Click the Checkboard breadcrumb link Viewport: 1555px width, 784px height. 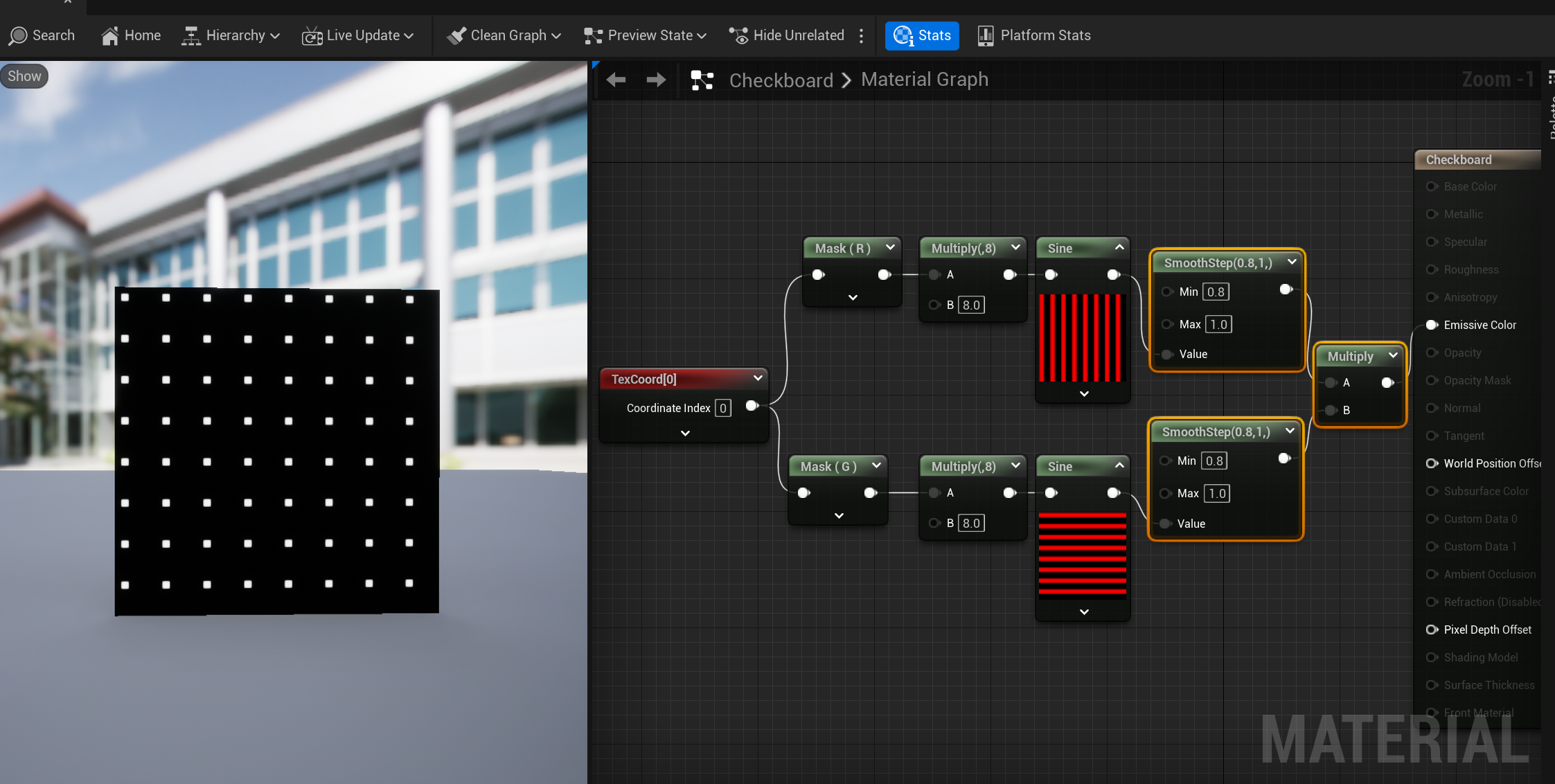[781, 80]
